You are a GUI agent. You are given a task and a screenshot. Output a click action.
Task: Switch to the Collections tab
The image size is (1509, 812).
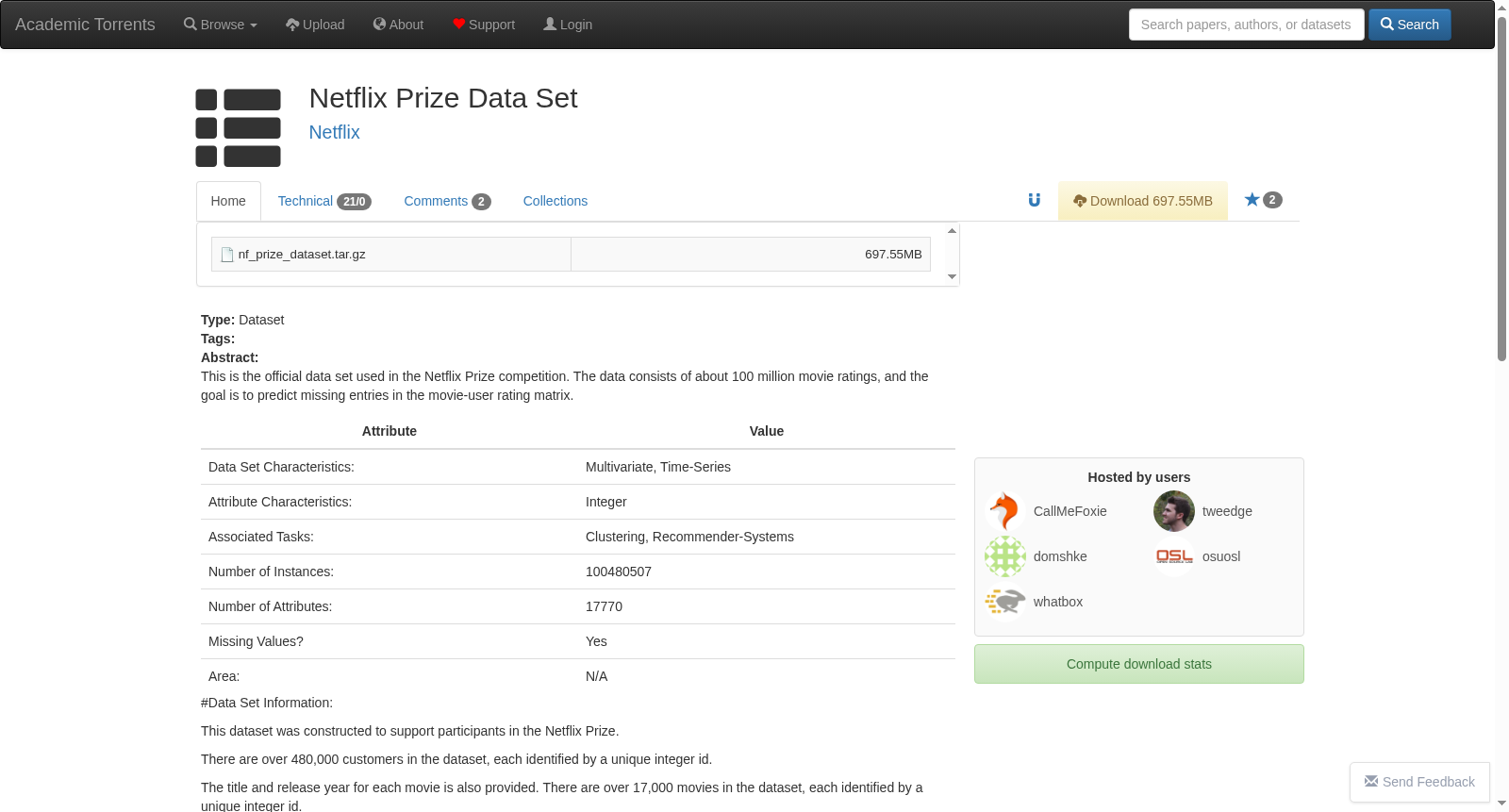click(x=556, y=201)
